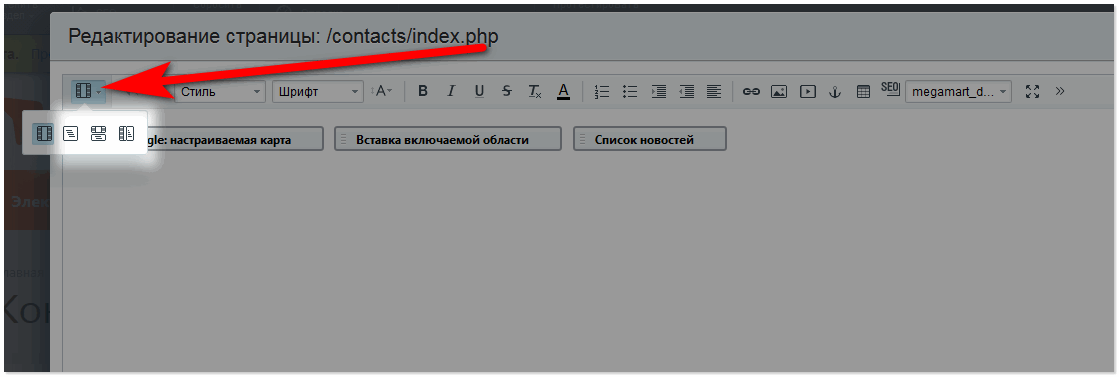Open the editor view mode dropdown button
This screenshot has height=377, width=1119.
tap(89, 91)
